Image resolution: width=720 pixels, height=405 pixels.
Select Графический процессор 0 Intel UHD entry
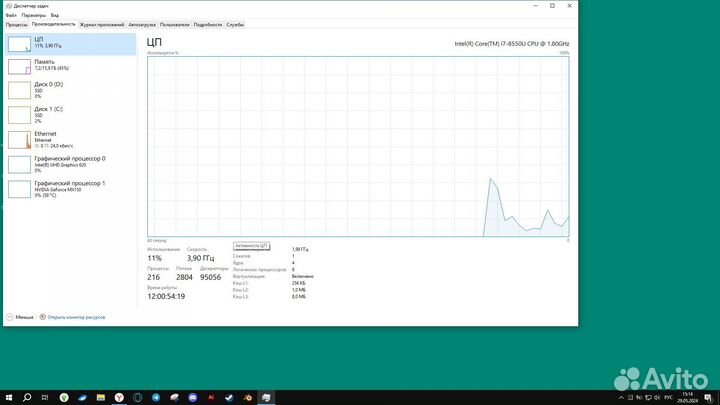pyautogui.click(x=71, y=164)
